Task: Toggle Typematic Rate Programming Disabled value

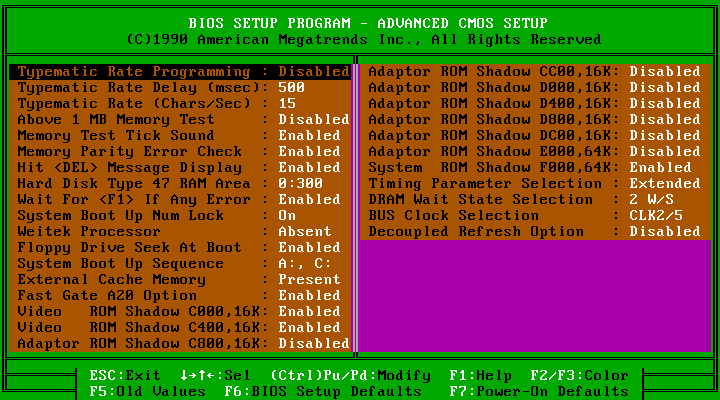Action: click(x=313, y=72)
